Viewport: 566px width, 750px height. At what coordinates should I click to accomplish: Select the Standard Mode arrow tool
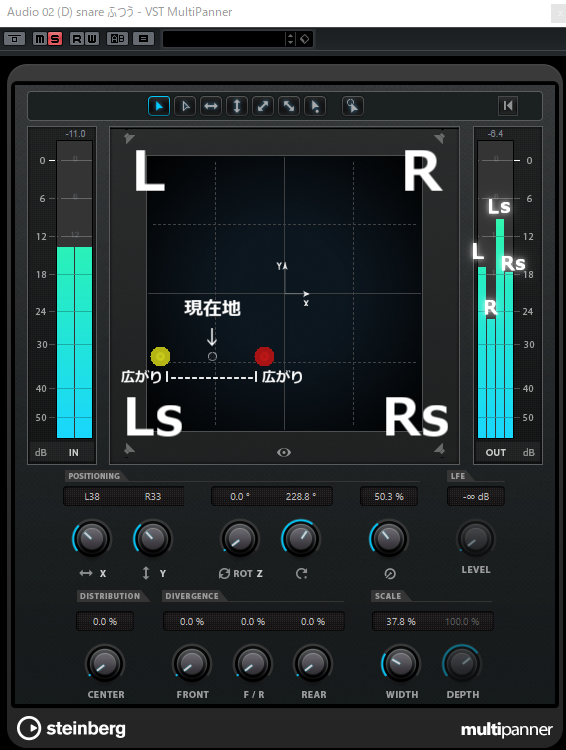159,106
